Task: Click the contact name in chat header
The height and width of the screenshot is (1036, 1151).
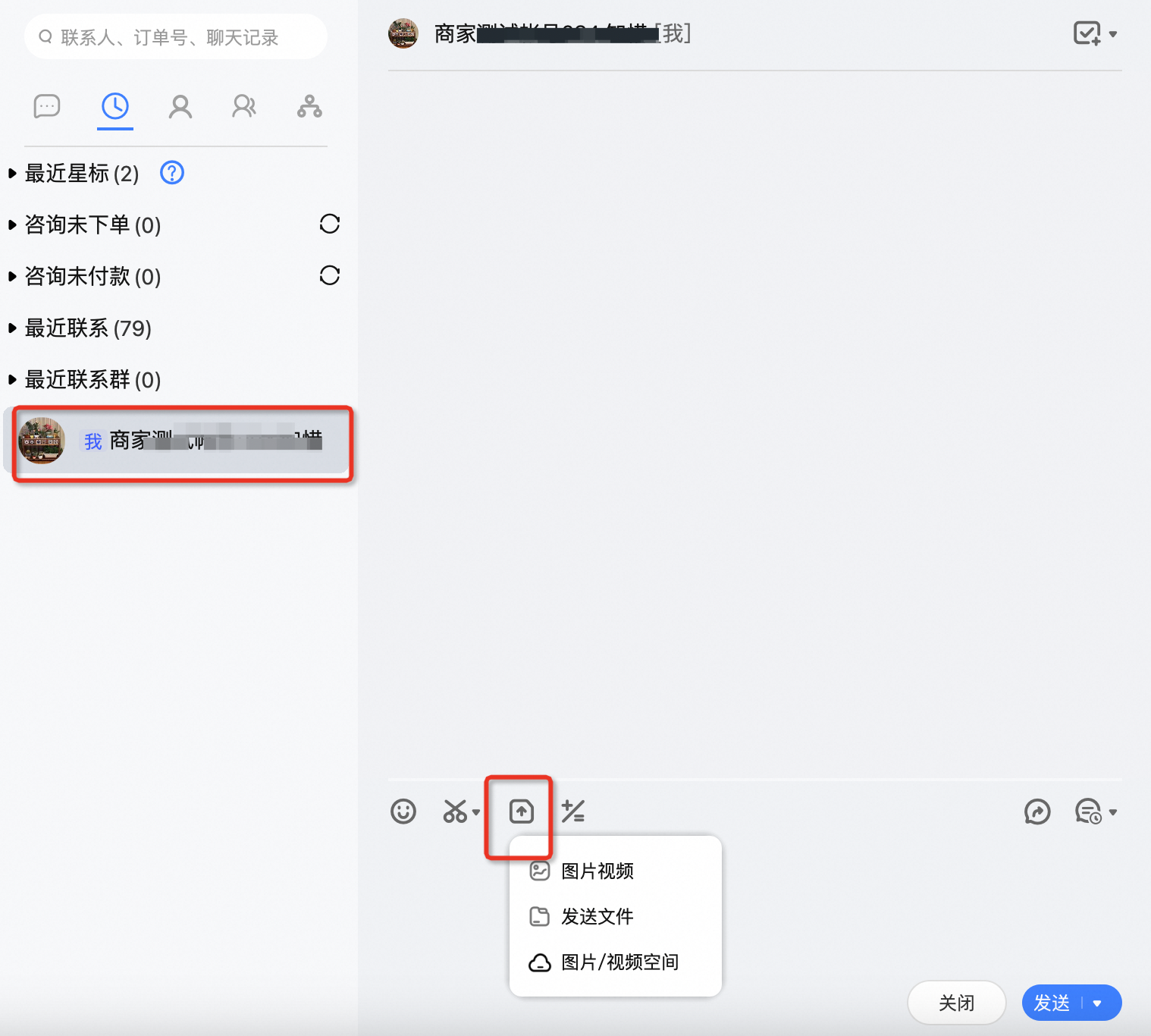Action: pyautogui.click(x=563, y=33)
